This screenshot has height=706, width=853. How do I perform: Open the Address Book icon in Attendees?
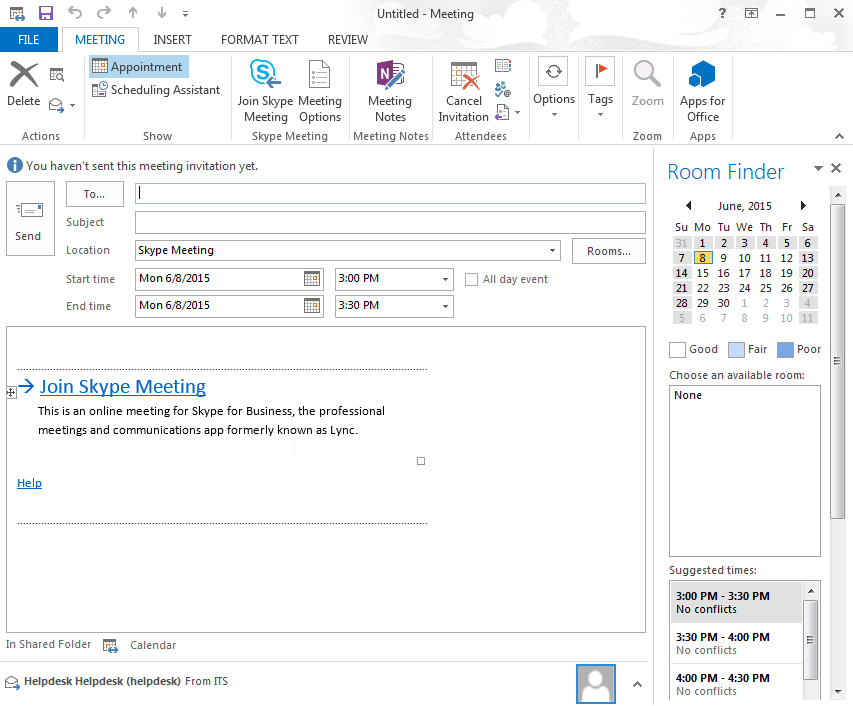pos(503,66)
